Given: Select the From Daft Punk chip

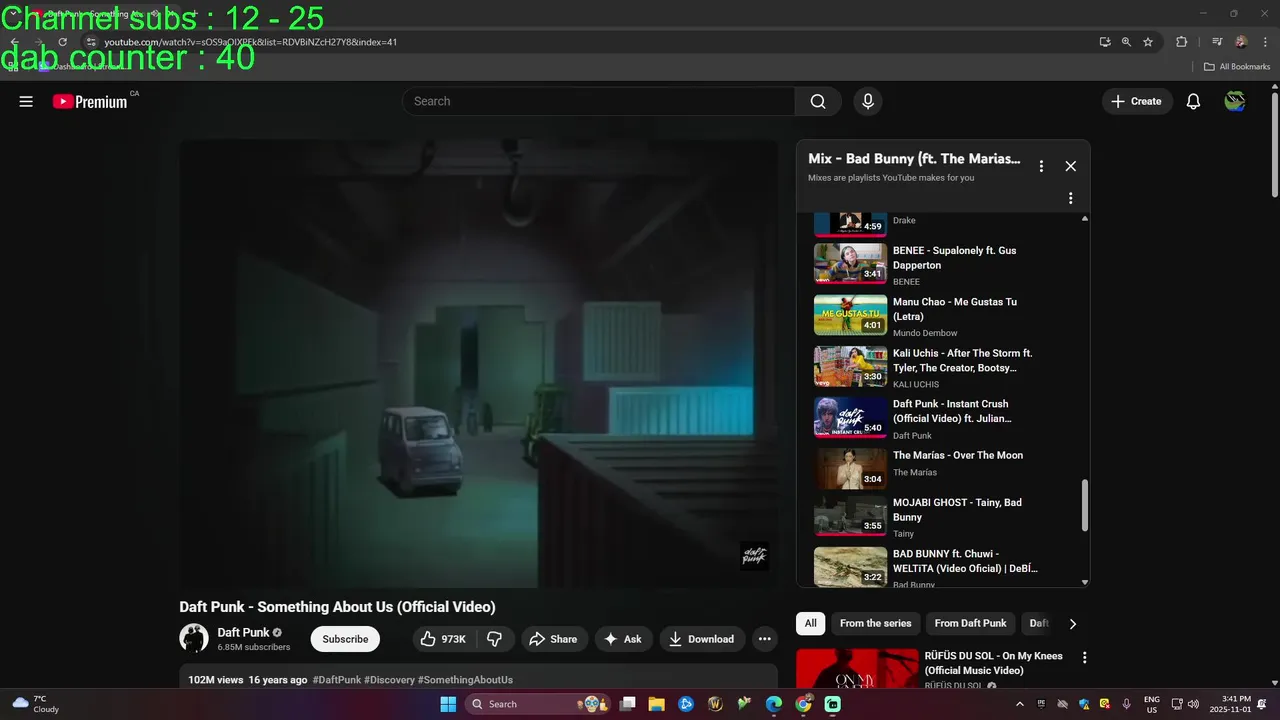Looking at the screenshot, I should click(x=970, y=623).
